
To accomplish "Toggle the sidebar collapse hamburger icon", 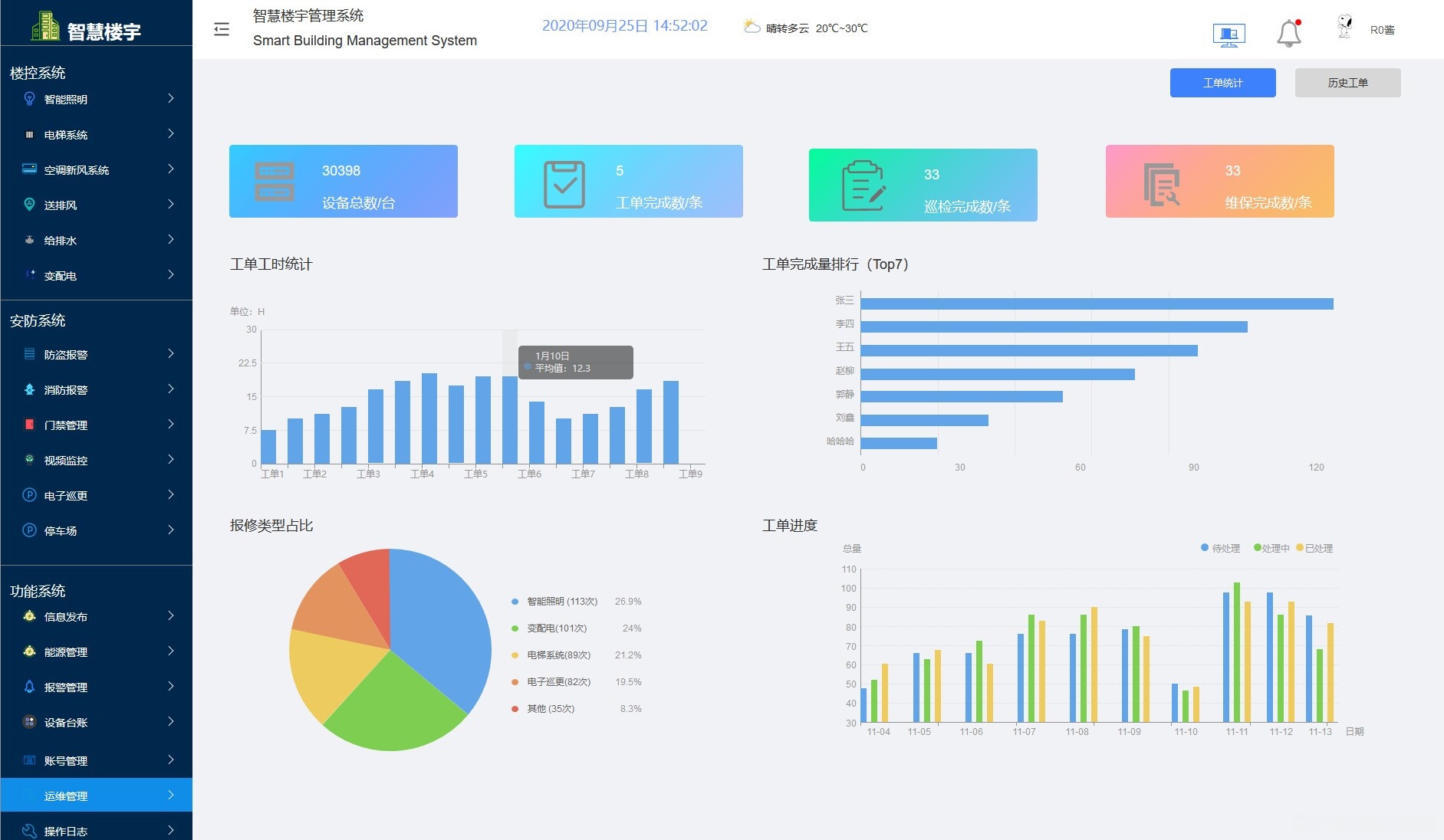I will tap(222, 29).
